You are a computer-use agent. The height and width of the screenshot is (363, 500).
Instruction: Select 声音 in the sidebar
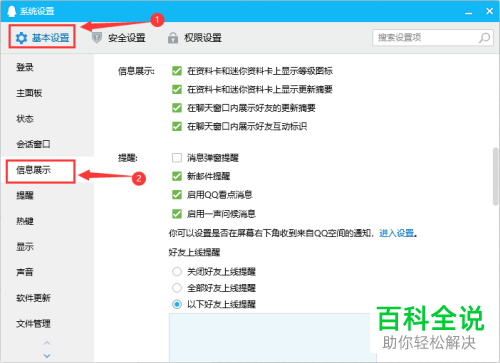25,272
